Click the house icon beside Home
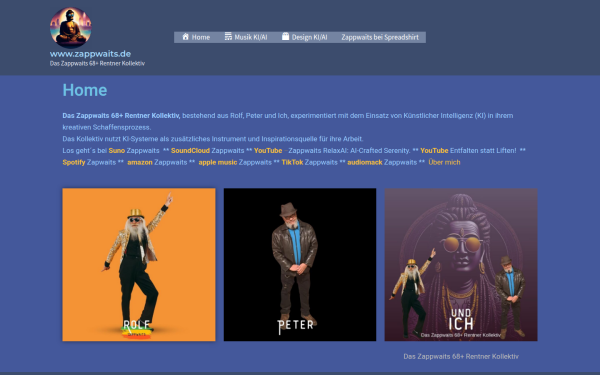 pyautogui.click(x=186, y=37)
